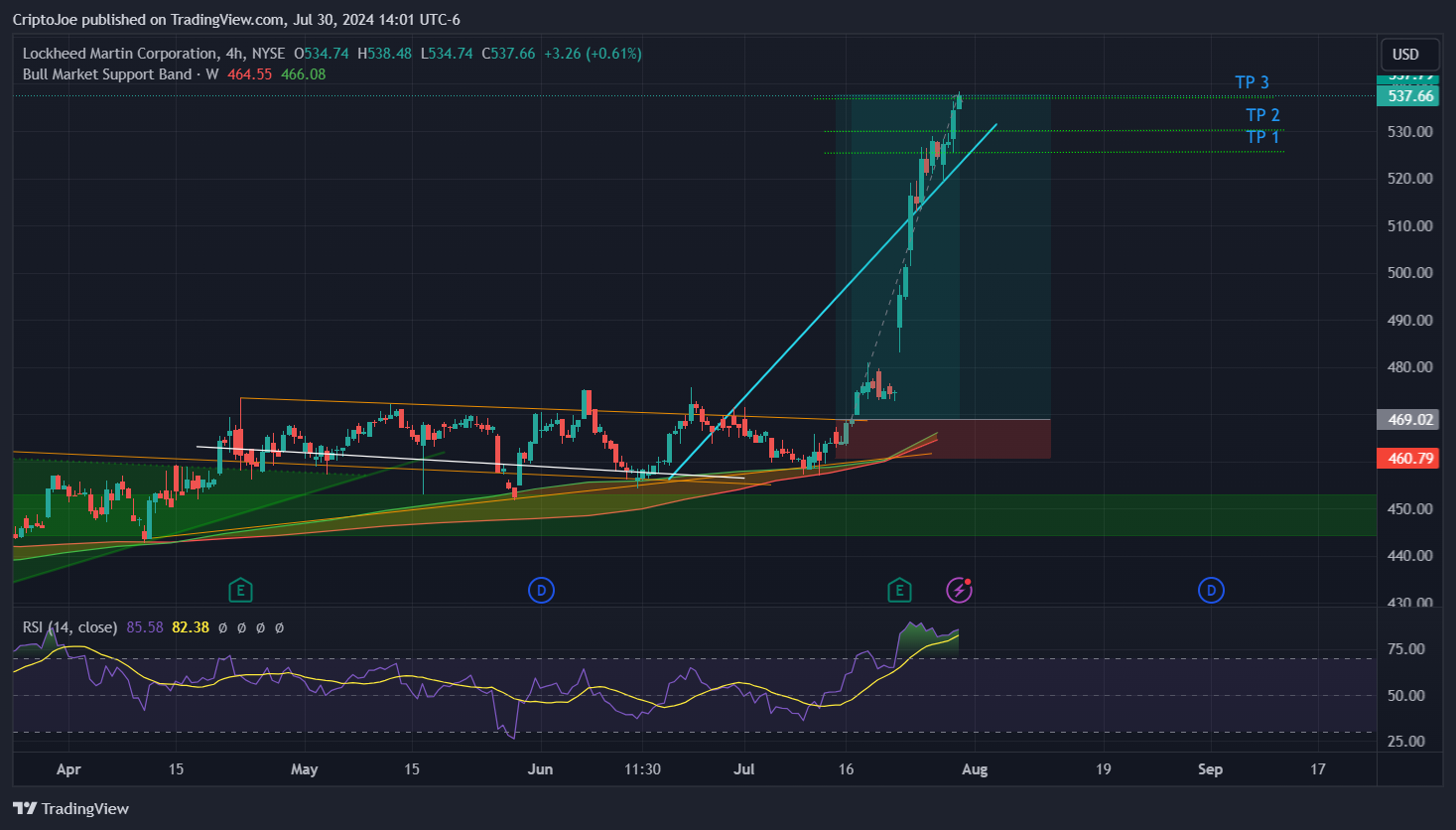The height and width of the screenshot is (830, 1456).
Task: Click the +3.26 (+0.61%) change value
Action: click(x=593, y=54)
